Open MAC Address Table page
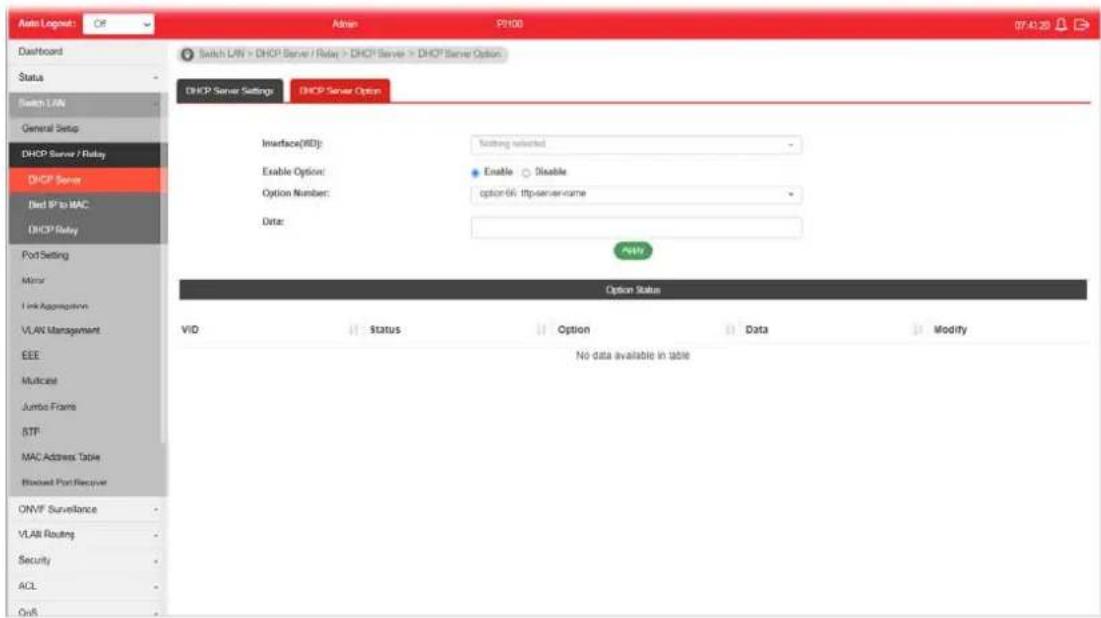Image resolution: width=1101 pixels, height=618 pixels. [x=85, y=457]
